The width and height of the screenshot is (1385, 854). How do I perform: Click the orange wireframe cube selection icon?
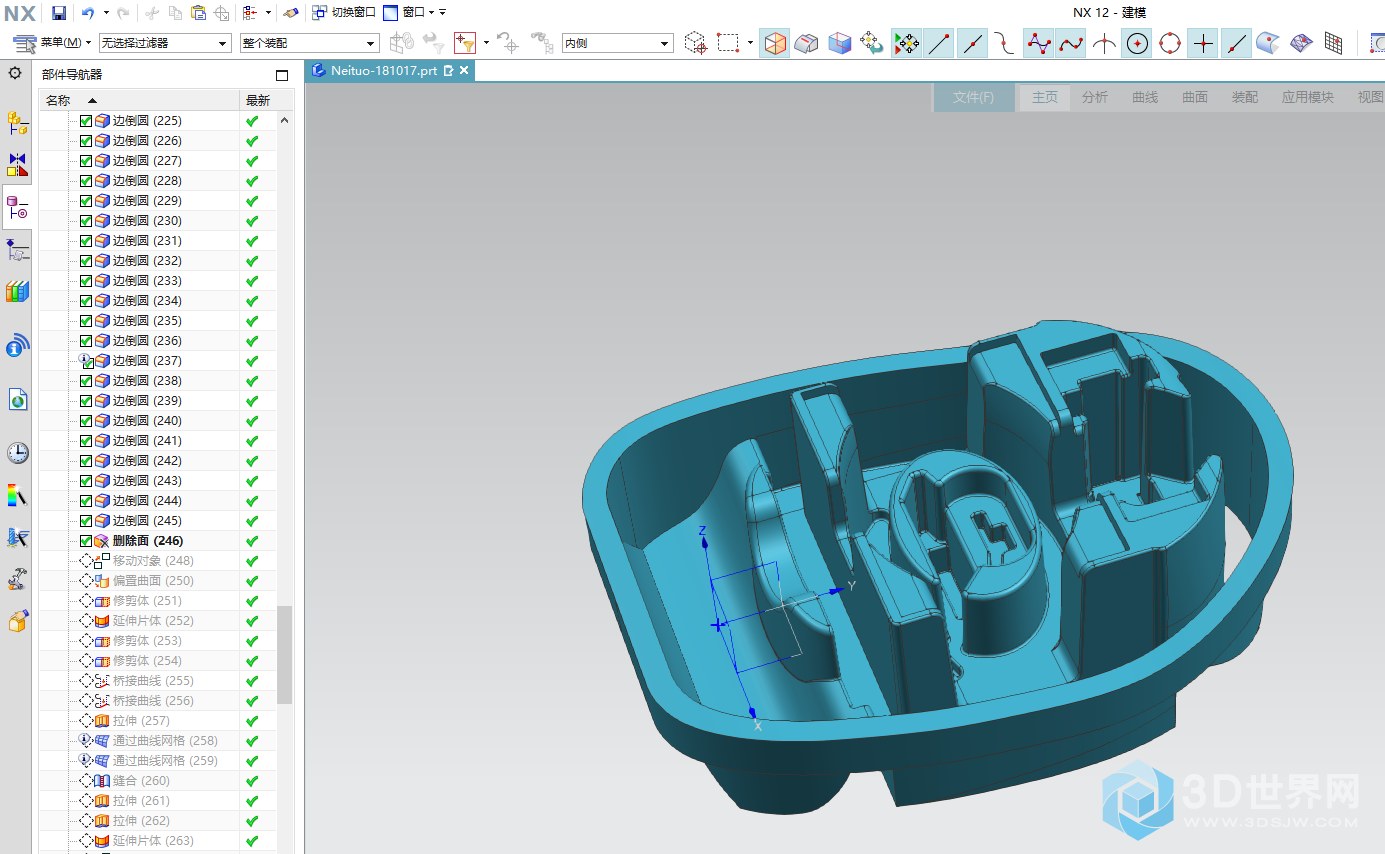click(774, 43)
